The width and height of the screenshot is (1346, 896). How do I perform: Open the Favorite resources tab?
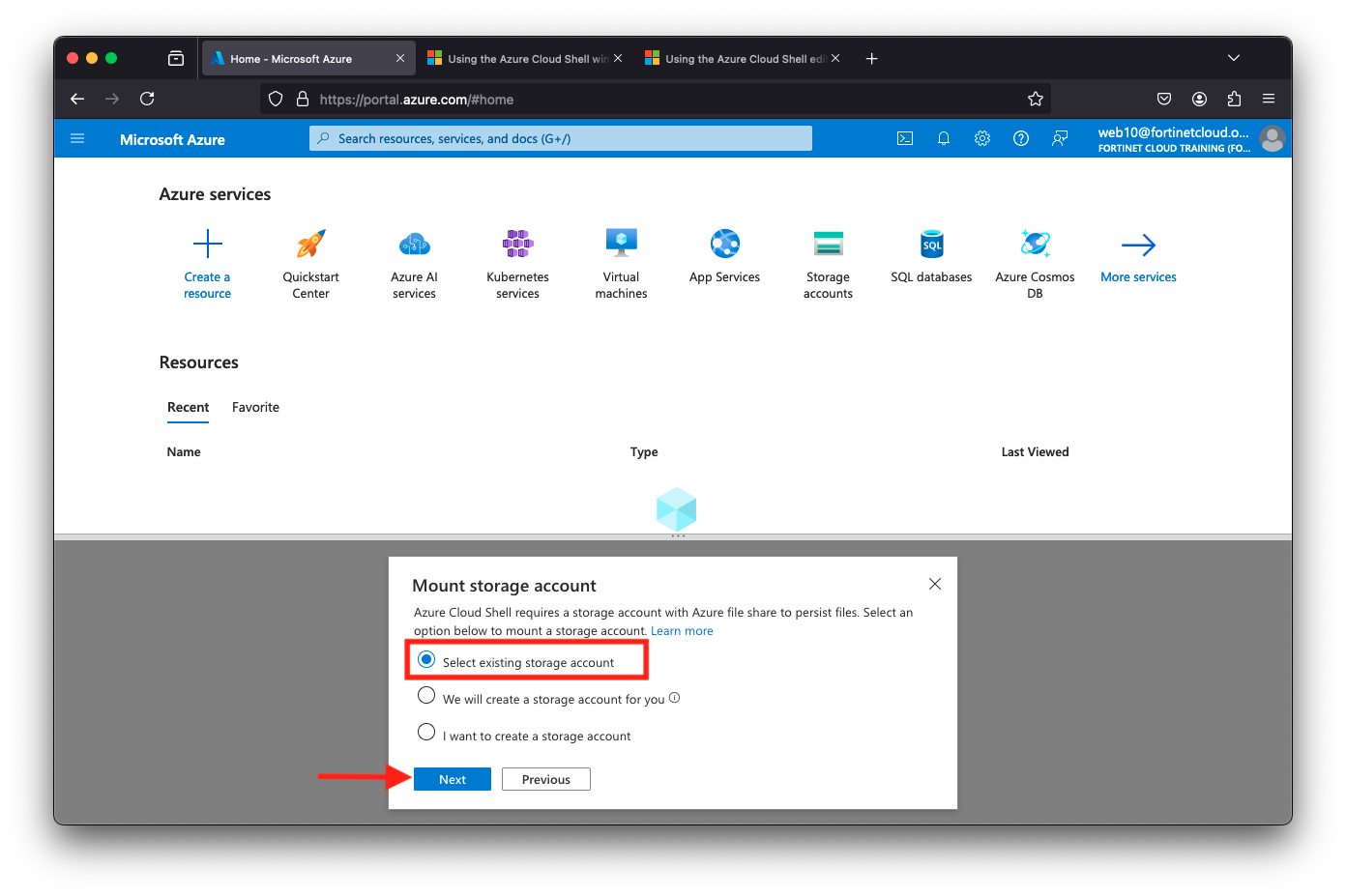(x=255, y=408)
